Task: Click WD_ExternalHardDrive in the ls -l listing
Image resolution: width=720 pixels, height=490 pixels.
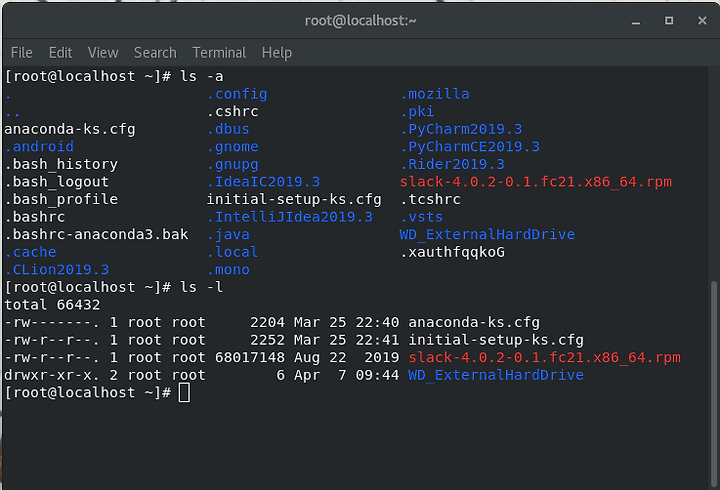Action: point(496,375)
